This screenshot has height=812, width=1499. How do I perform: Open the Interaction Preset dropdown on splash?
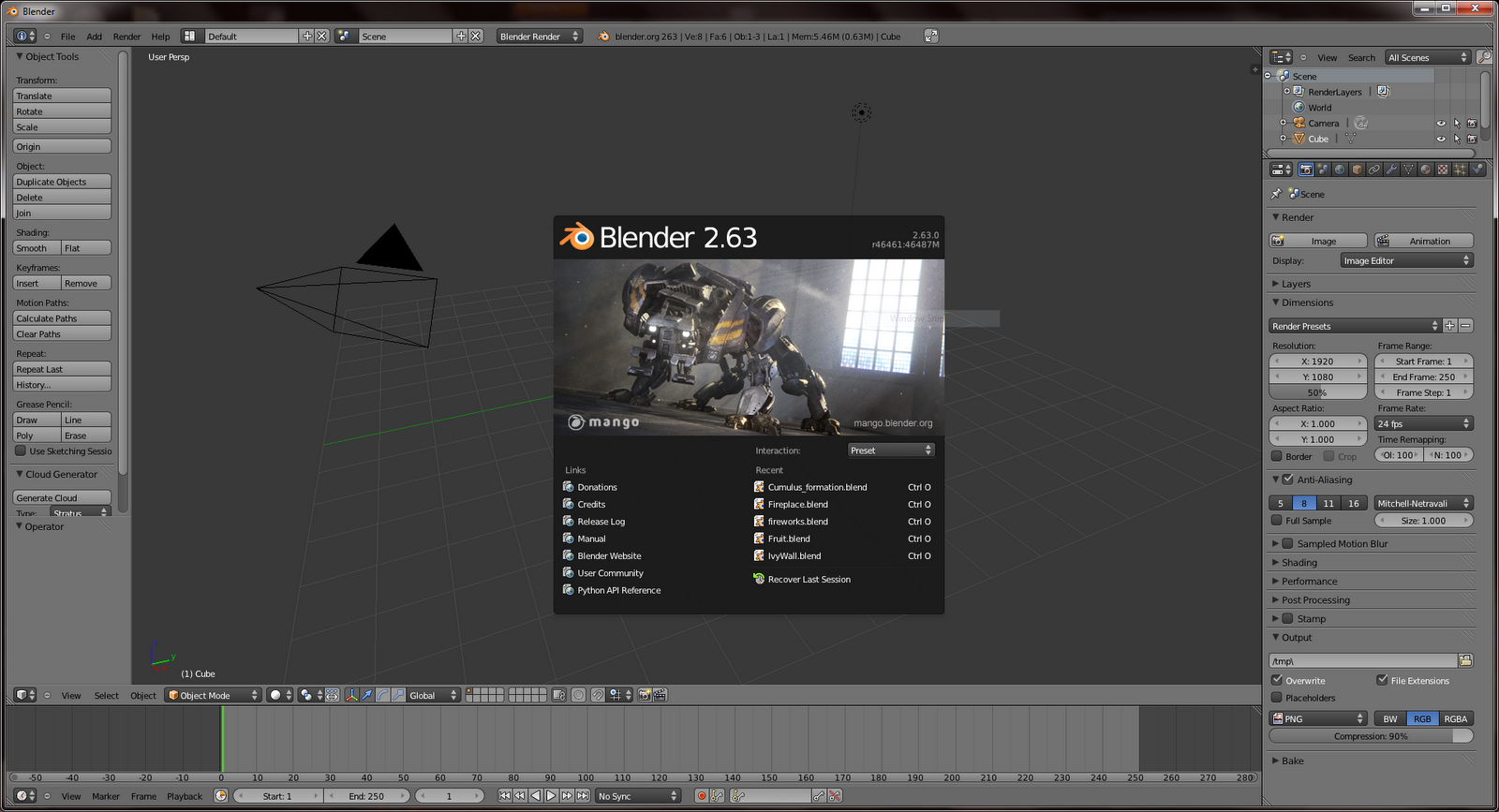[891, 450]
